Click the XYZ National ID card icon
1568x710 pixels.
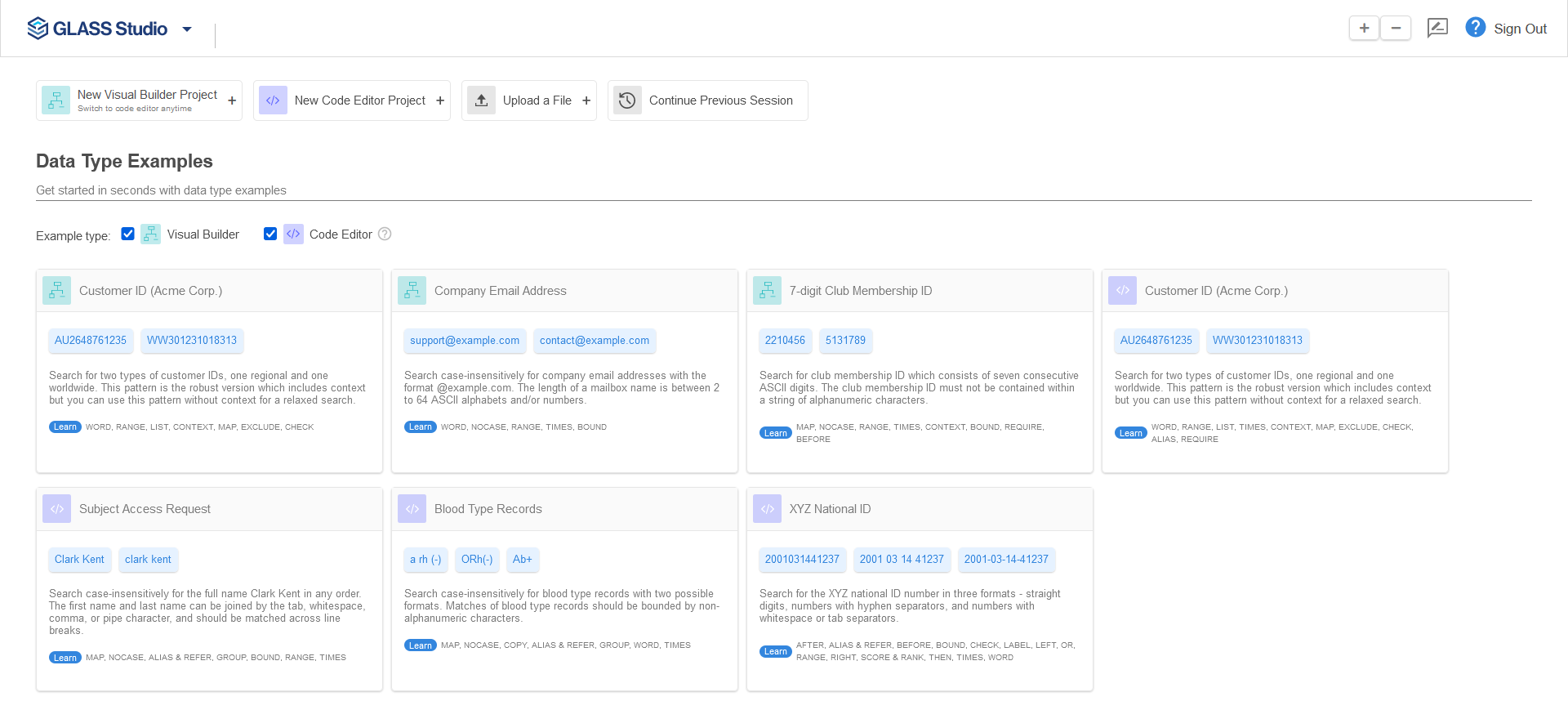click(x=767, y=509)
